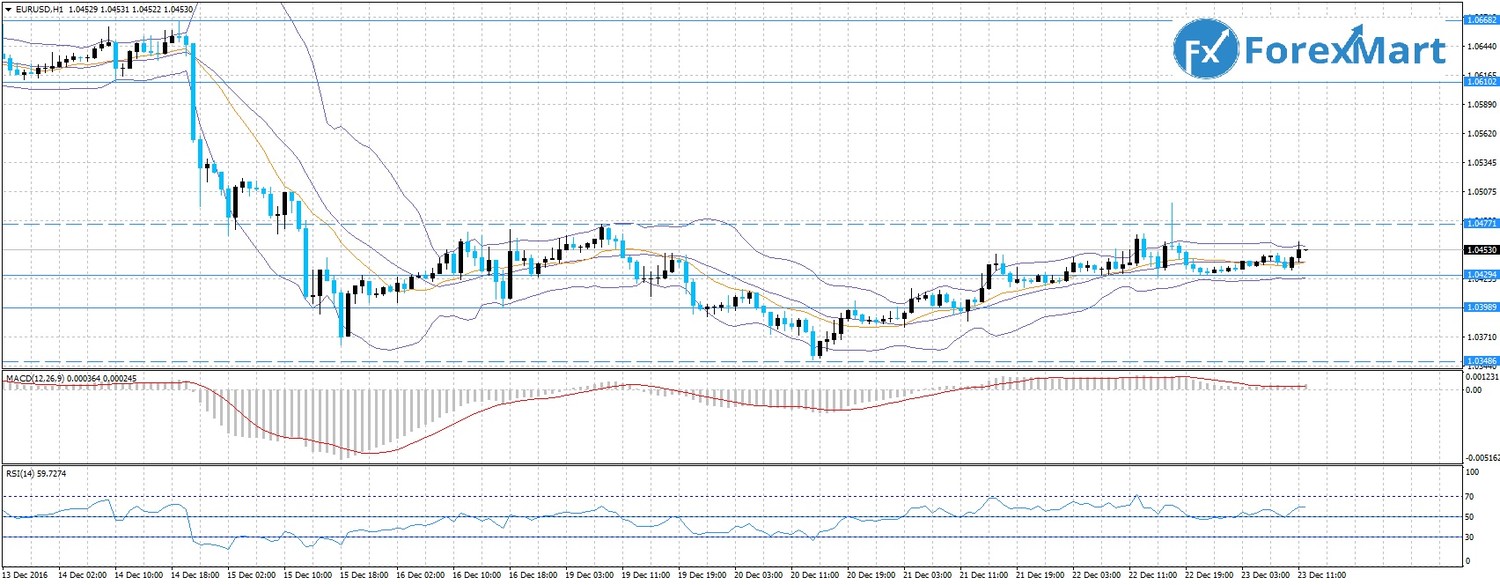The height and width of the screenshot is (585, 1500).
Task: Select the 1.04771 dashed level price tag
Action: (x=1480, y=224)
